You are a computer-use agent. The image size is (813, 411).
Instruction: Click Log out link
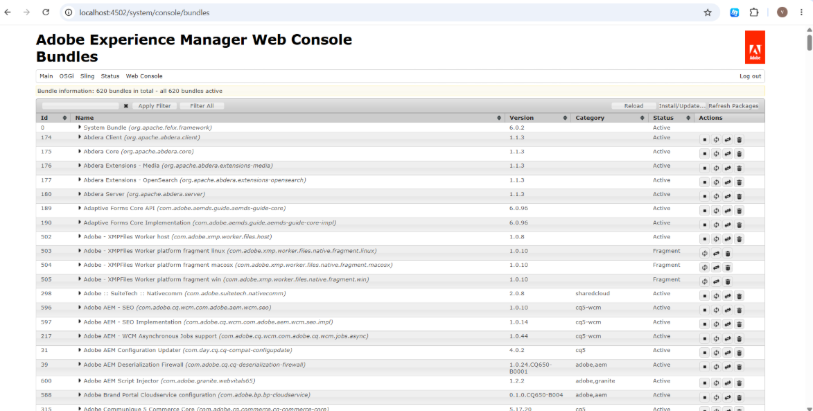(x=750, y=76)
